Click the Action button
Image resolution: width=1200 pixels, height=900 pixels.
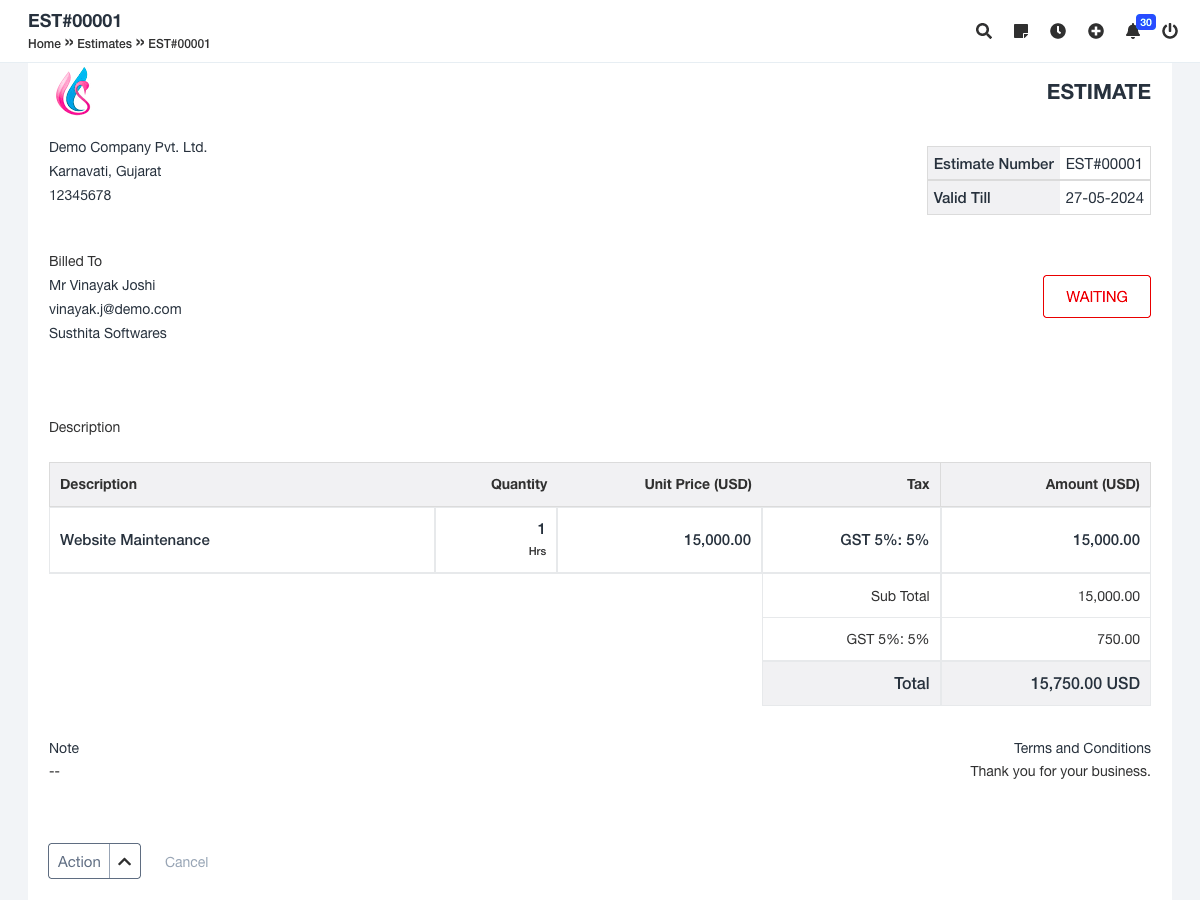(x=79, y=861)
